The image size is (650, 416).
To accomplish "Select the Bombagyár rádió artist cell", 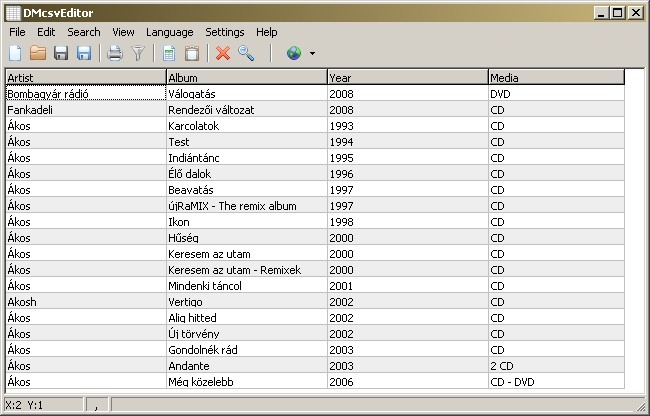I will (85, 94).
